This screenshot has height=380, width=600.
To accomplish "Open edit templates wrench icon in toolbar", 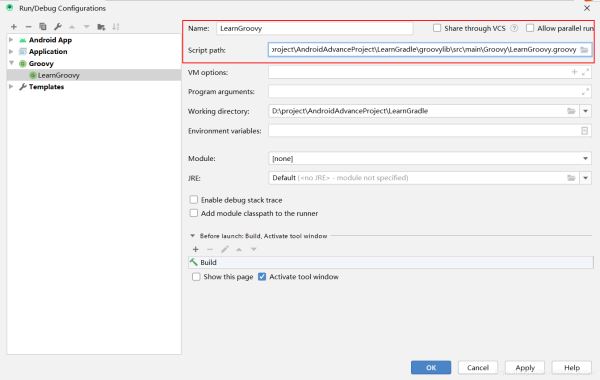I will point(58,27).
